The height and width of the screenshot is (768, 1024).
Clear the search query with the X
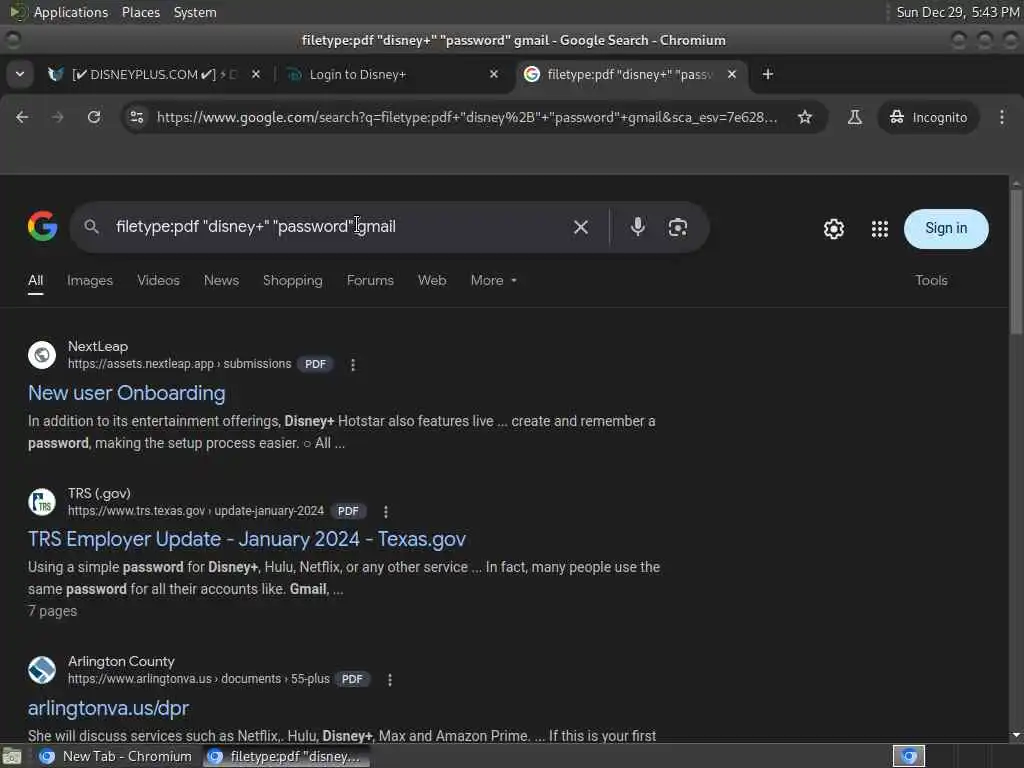(581, 227)
